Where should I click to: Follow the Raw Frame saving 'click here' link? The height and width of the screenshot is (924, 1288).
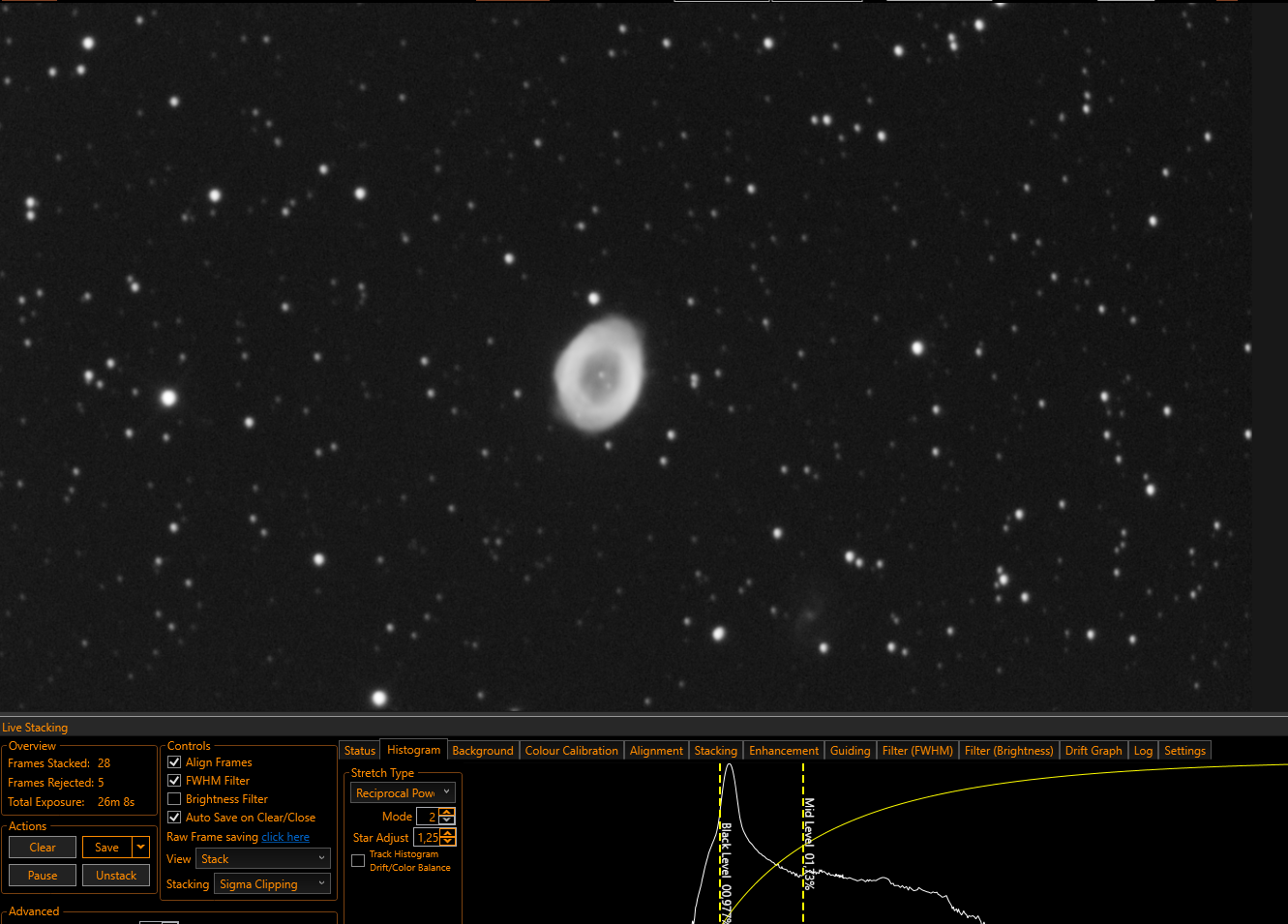point(285,837)
